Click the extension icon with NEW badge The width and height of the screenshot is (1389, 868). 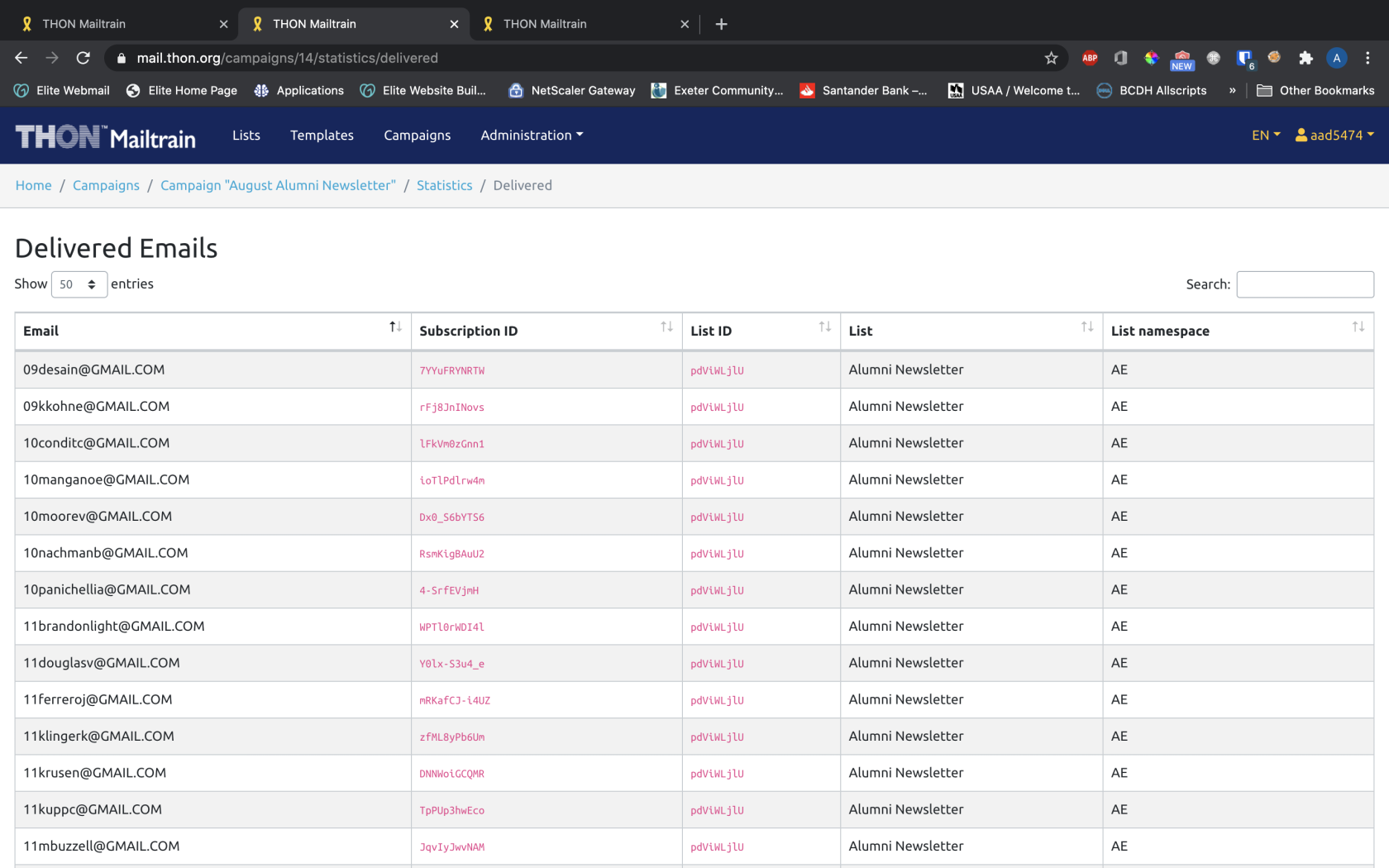[x=1182, y=60]
